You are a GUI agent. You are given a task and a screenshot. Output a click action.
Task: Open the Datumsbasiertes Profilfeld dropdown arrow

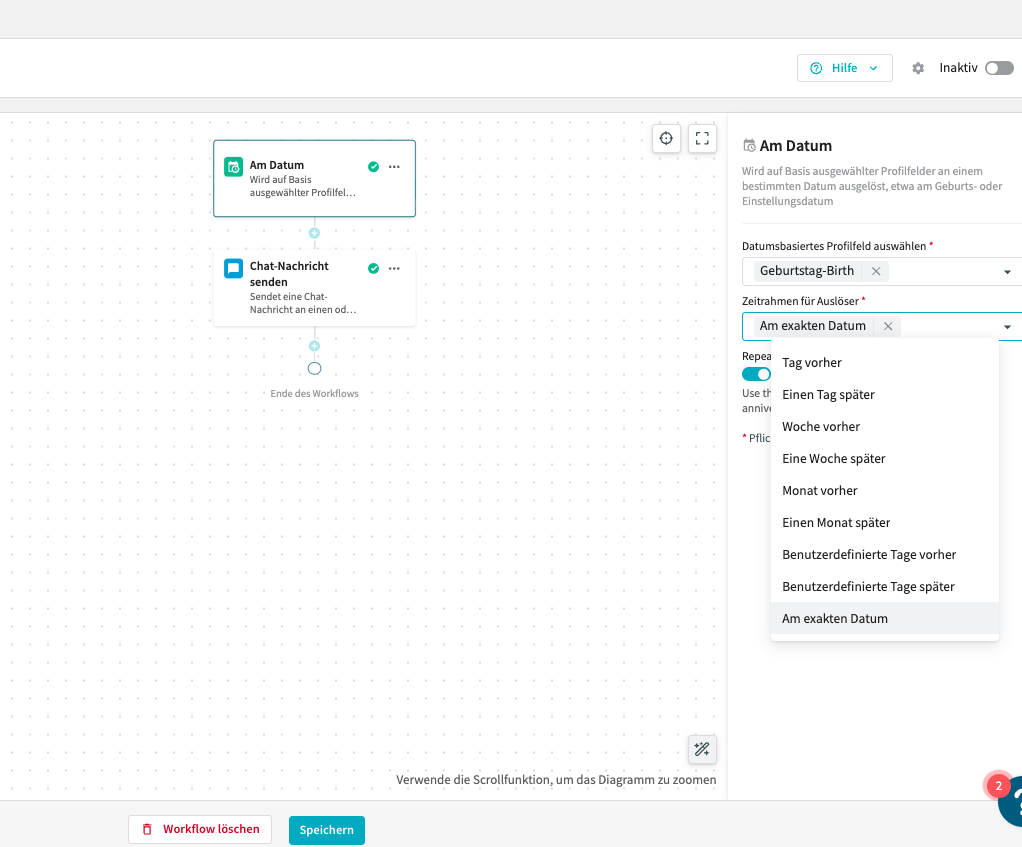[1007, 272]
